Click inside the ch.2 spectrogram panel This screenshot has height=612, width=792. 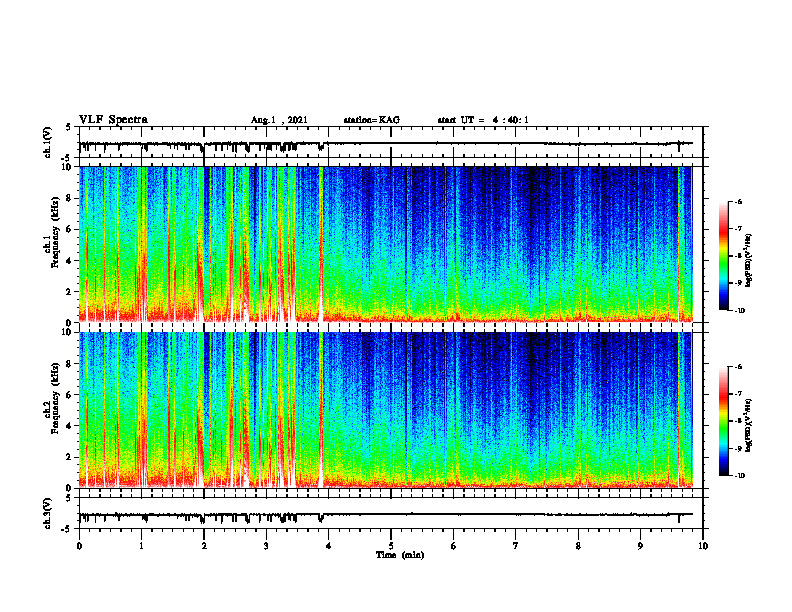pyautogui.click(x=386, y=410)
